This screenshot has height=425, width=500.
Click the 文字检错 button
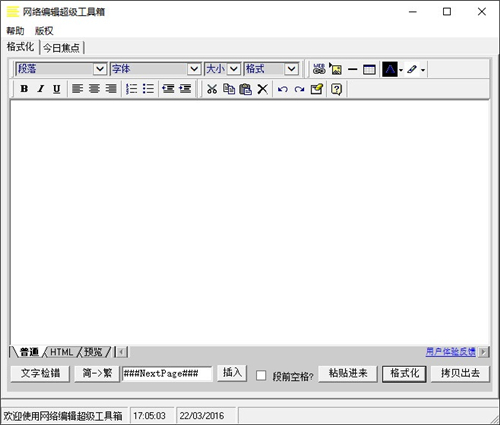point(40,373)
